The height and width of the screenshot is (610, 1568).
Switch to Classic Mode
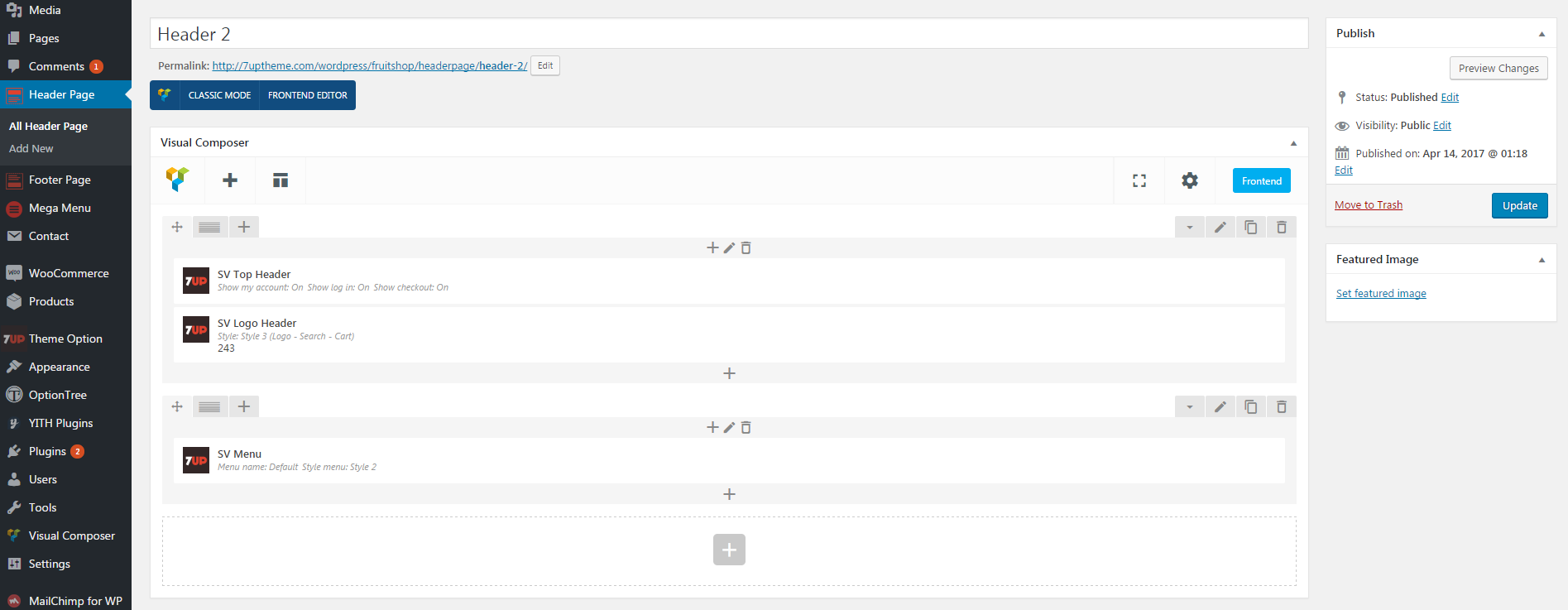(219, 95)
